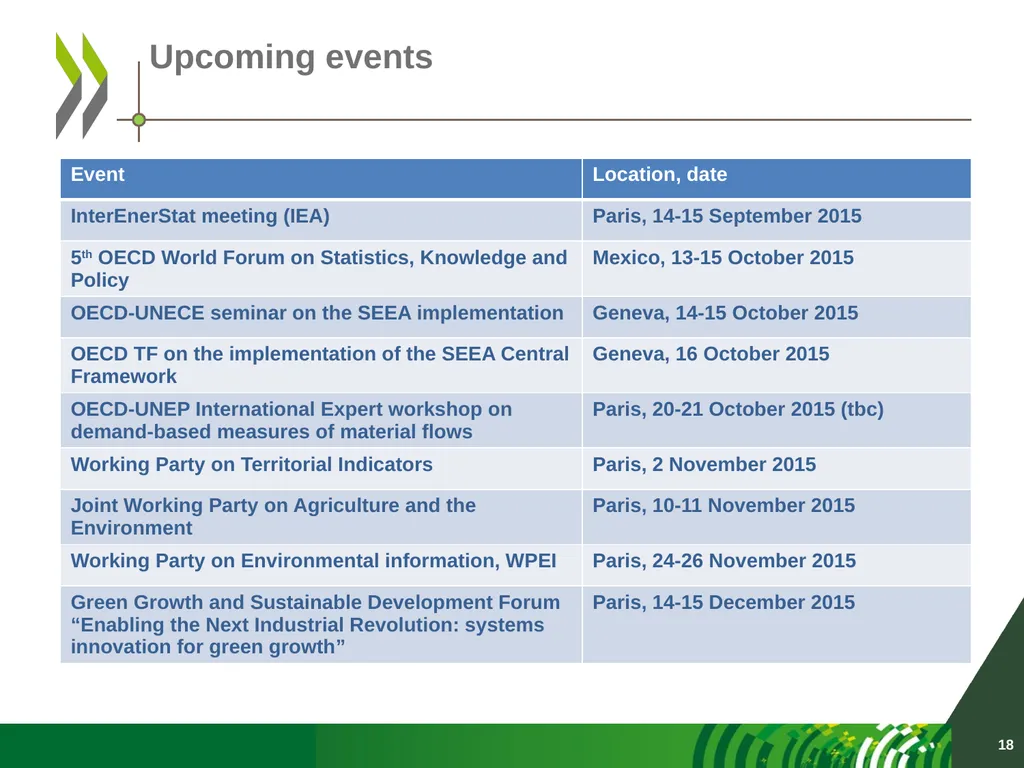1024x768 pixels.
Task: Select 'Paris, 20-21 October 2015 (tbc)' cell
Action: coord(776,421)
